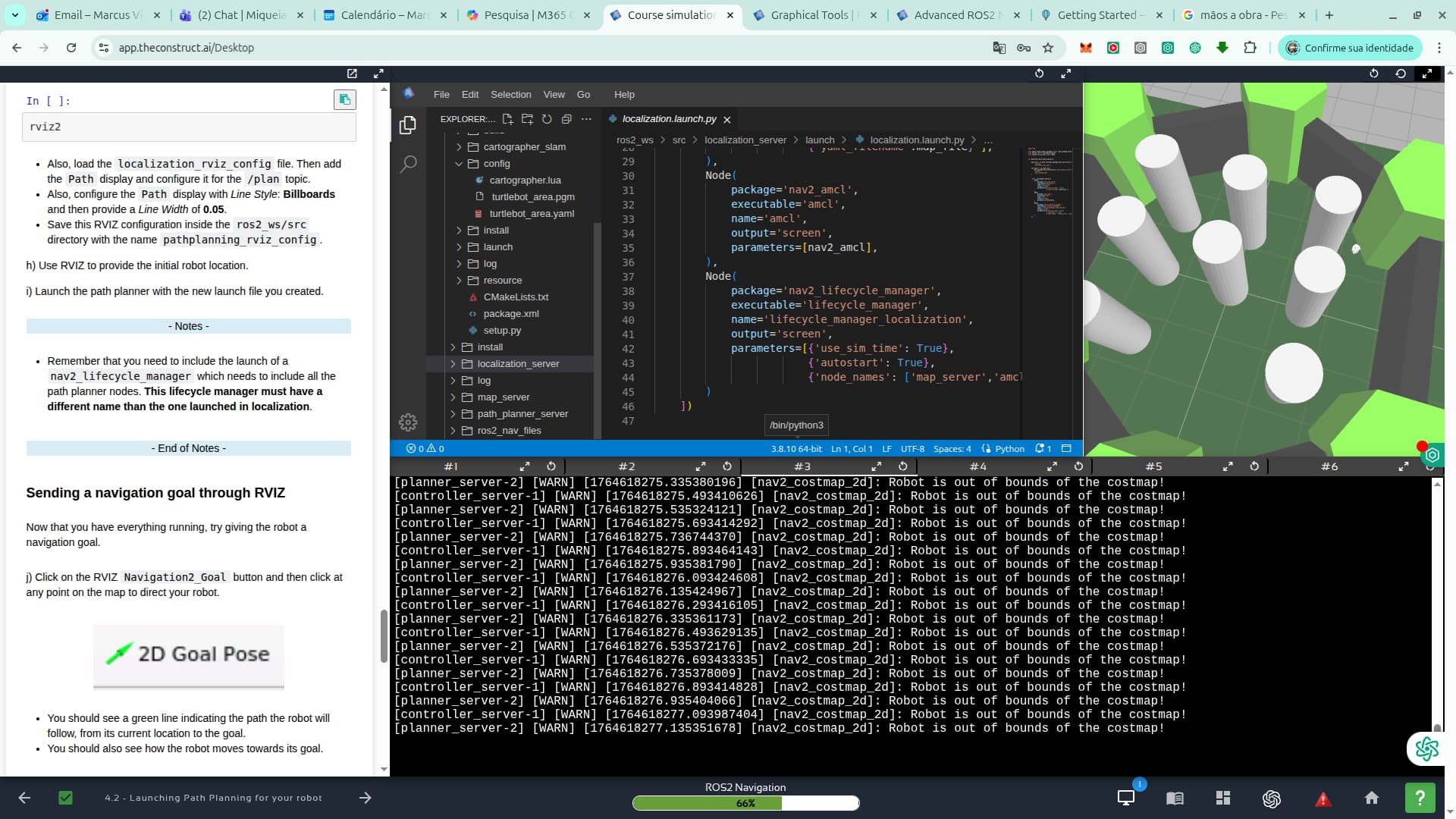Expand the map_server folder
The height and width of the screenshot is (819, 1456).
(x=503, y=397)
